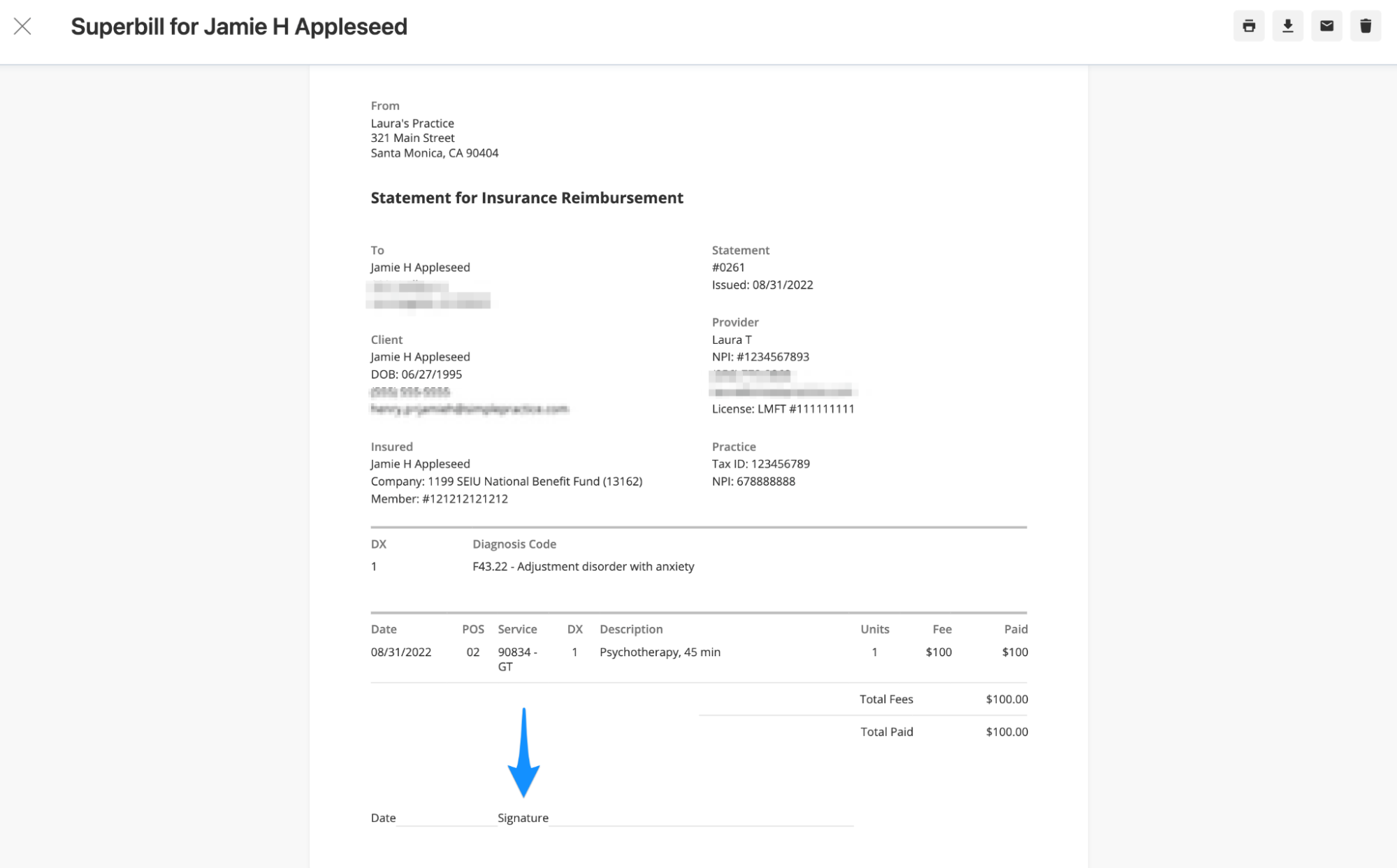Click the Superbill for Jamie H Appleseed title
The height and width of the screenshot is (868, 1397).
(238, 27)
